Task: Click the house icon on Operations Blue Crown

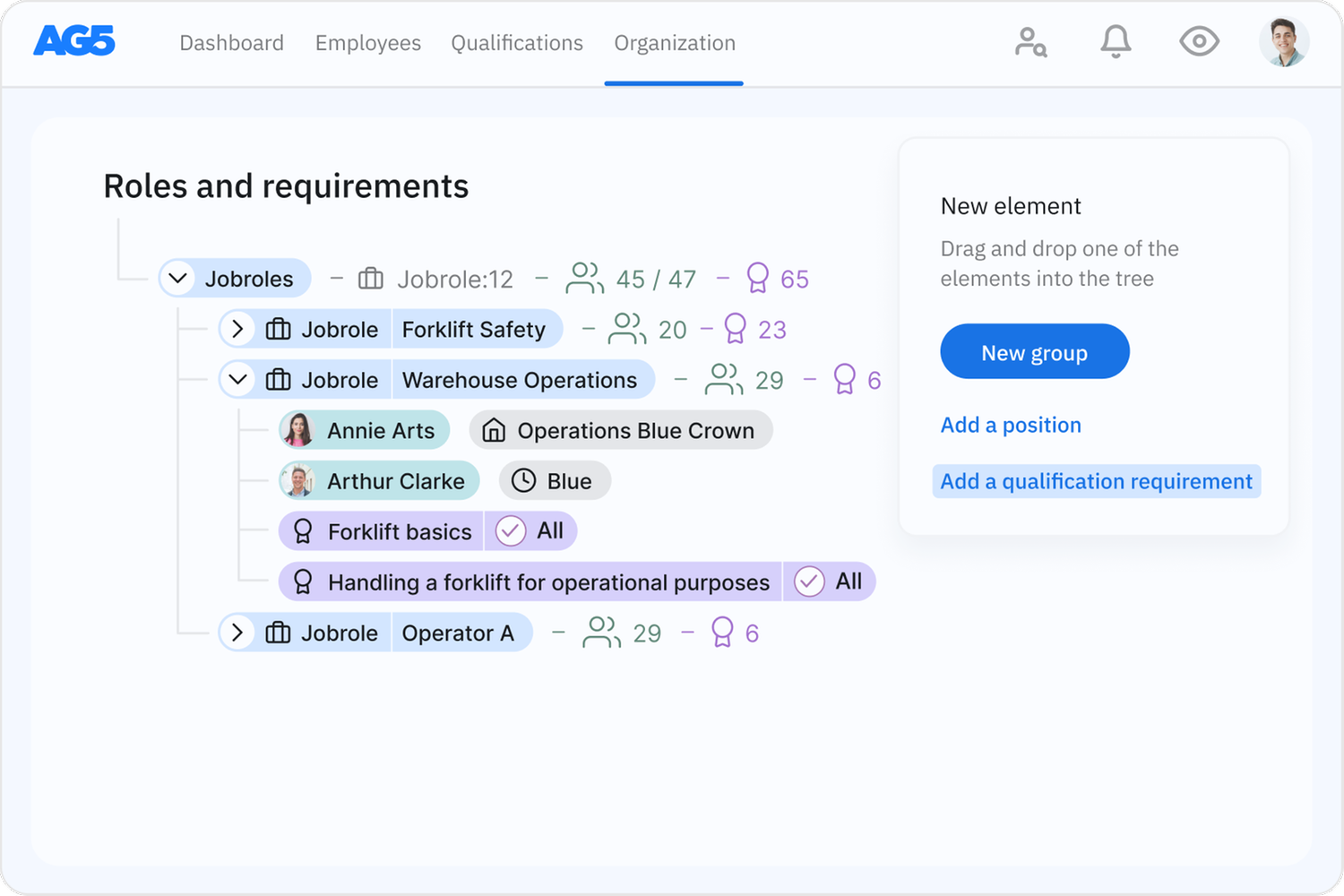Action: pyautogui.click(x=494, y=431)
